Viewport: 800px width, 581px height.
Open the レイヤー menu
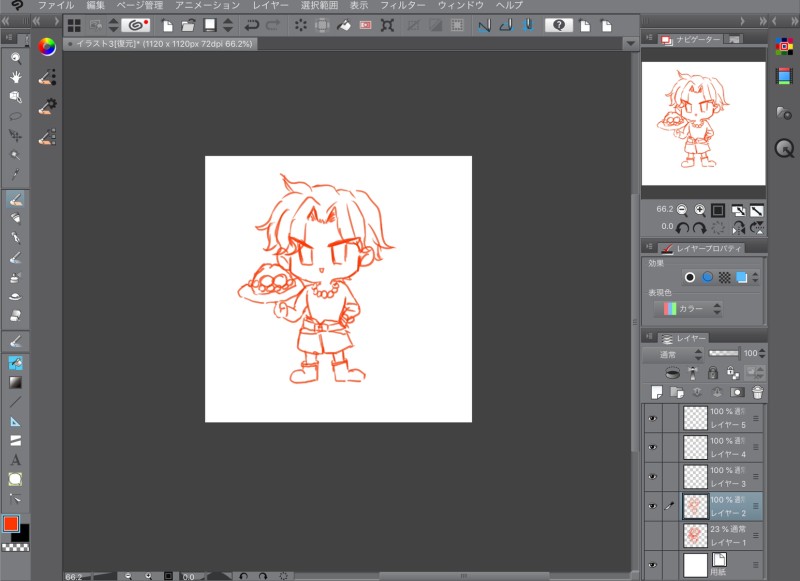coord(270,6)
